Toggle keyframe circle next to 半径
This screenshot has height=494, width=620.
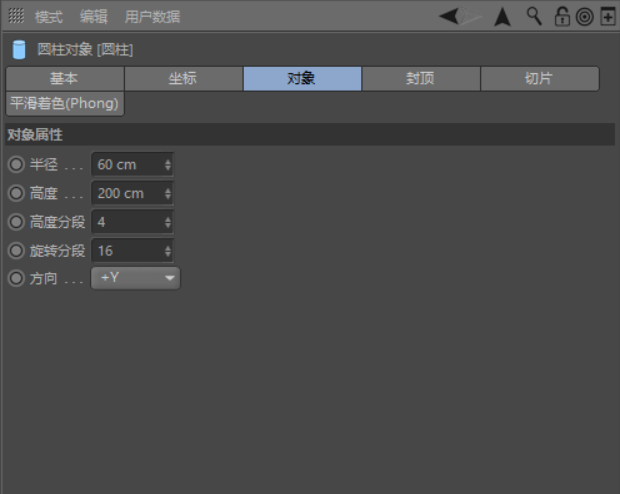click(x=16, y=164)
